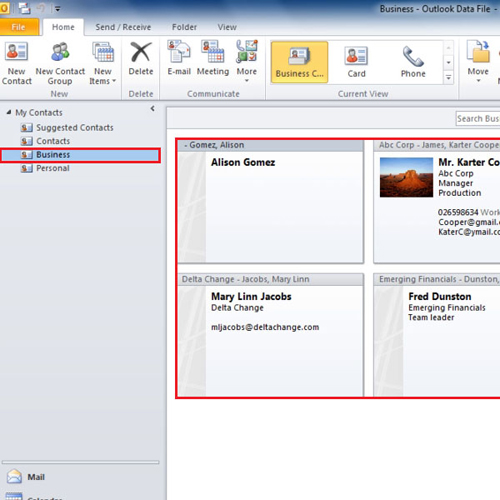Screen dimensions: 500x500
Task: Click the New Contact icon
Action: point(16,63)
